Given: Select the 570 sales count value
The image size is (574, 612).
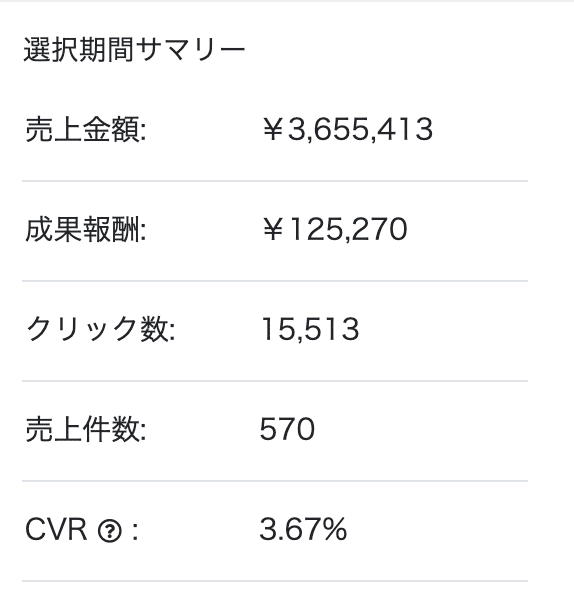Looking at the screenshot, I should [287, 429].
